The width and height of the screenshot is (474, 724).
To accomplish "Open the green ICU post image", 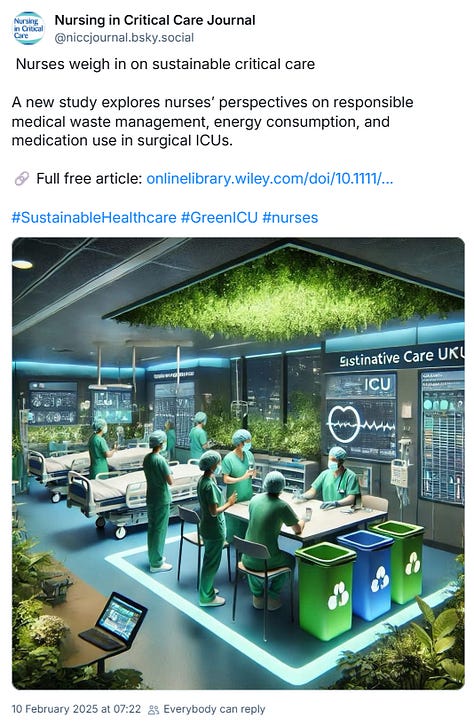I will click(238, 463).
